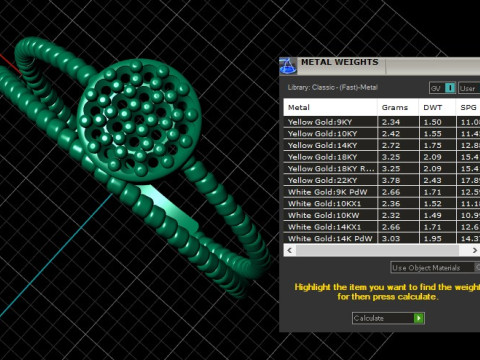Click the 2.34 grams value
This screenshot has height=360, width=480.
(x=391, y=122)
